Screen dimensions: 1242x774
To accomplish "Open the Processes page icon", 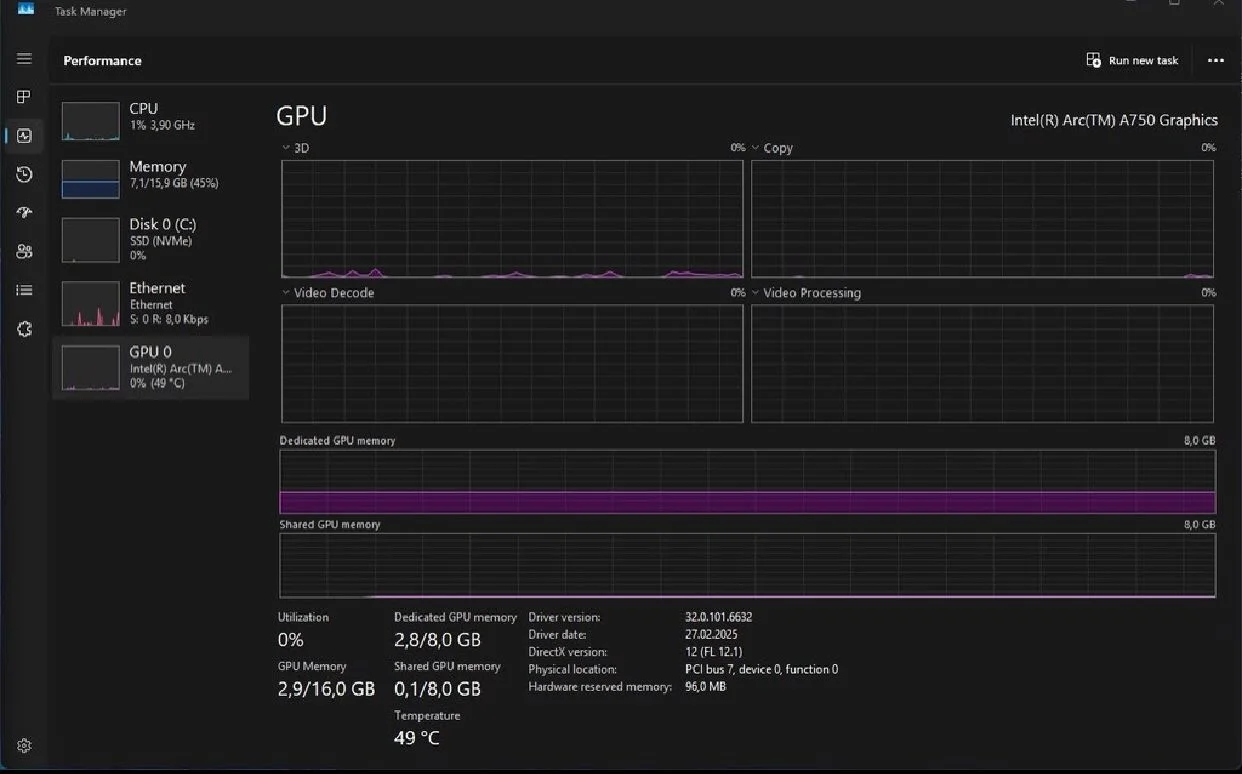I will click(24, 97).
